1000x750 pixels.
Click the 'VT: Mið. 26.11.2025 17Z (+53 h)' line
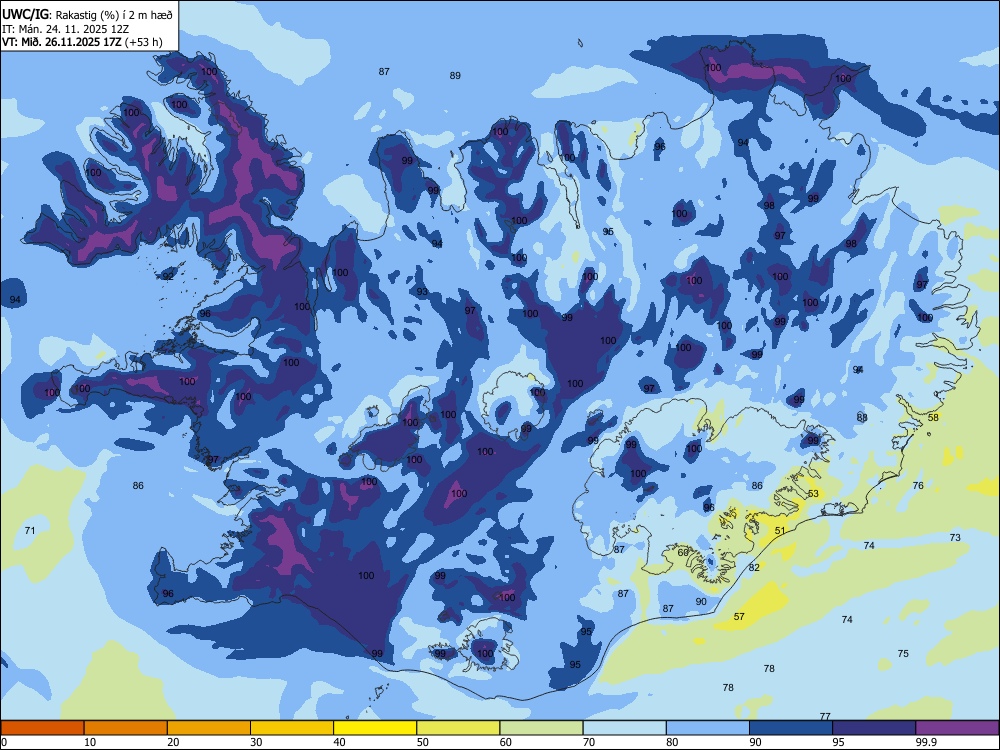[x=82, y=42]
